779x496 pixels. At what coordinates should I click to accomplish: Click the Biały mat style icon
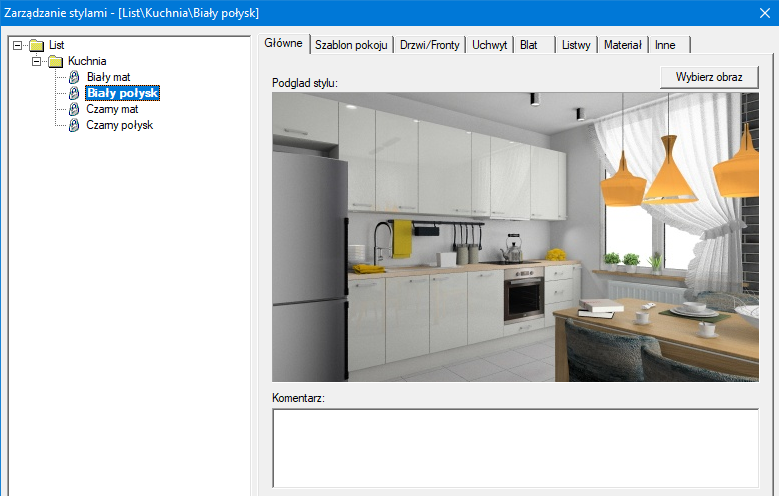point(74,77)
